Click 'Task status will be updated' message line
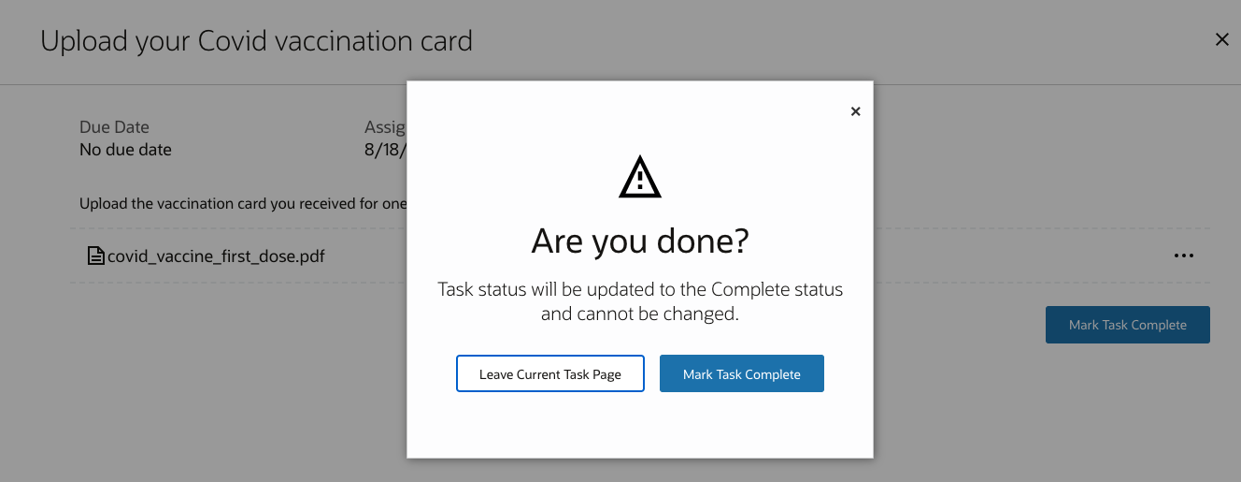Screen dimensions: 1241x482 point(640,290)
